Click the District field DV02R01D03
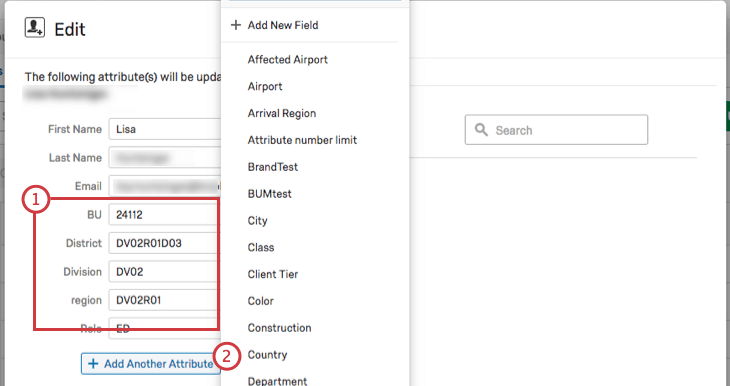 pos(165,244)
